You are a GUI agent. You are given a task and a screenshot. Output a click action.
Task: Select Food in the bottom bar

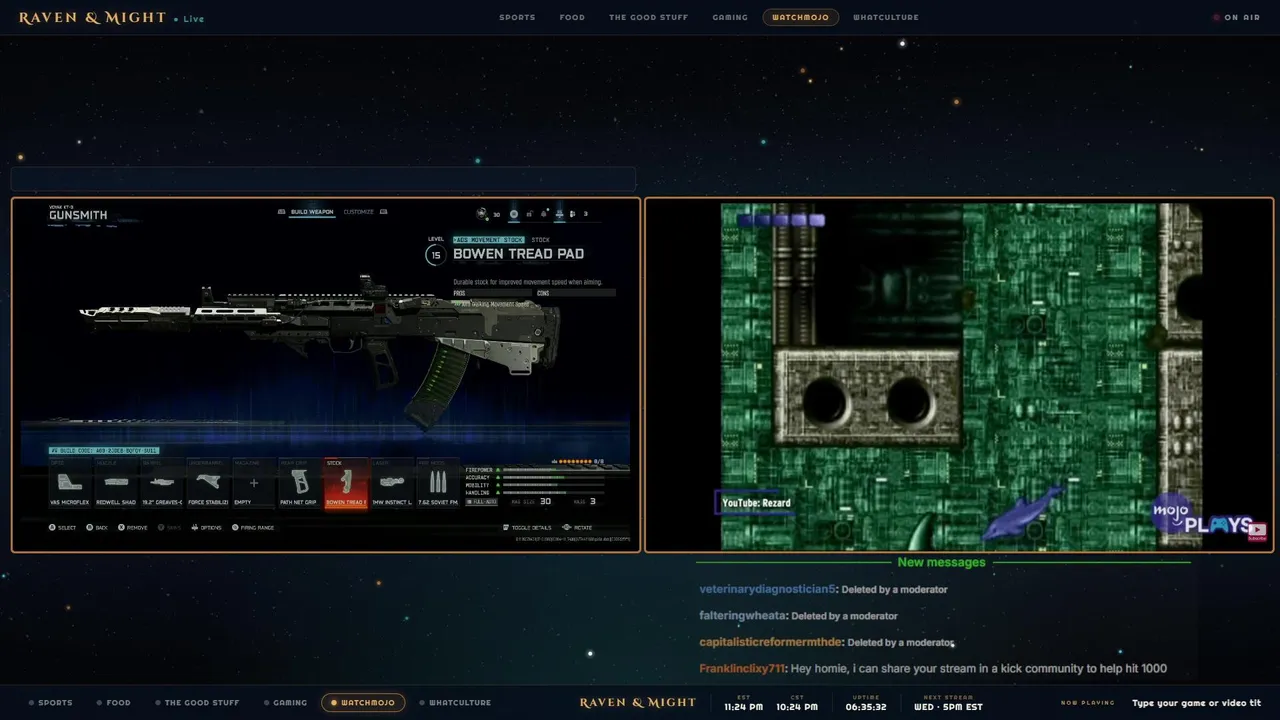coord(114,702)
